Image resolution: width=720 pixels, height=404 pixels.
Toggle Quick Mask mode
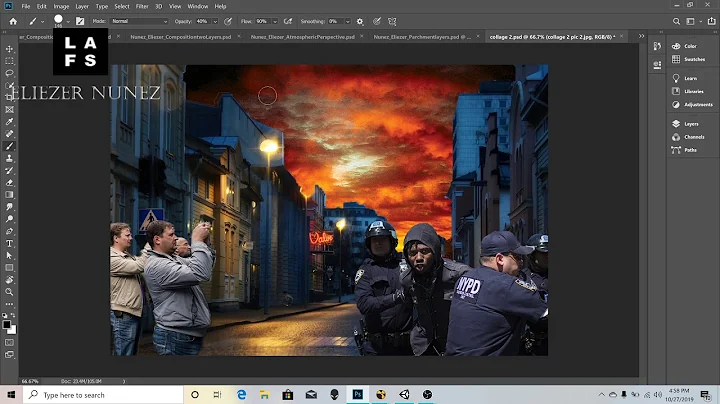pyautogui.click(x=9, y=342)
